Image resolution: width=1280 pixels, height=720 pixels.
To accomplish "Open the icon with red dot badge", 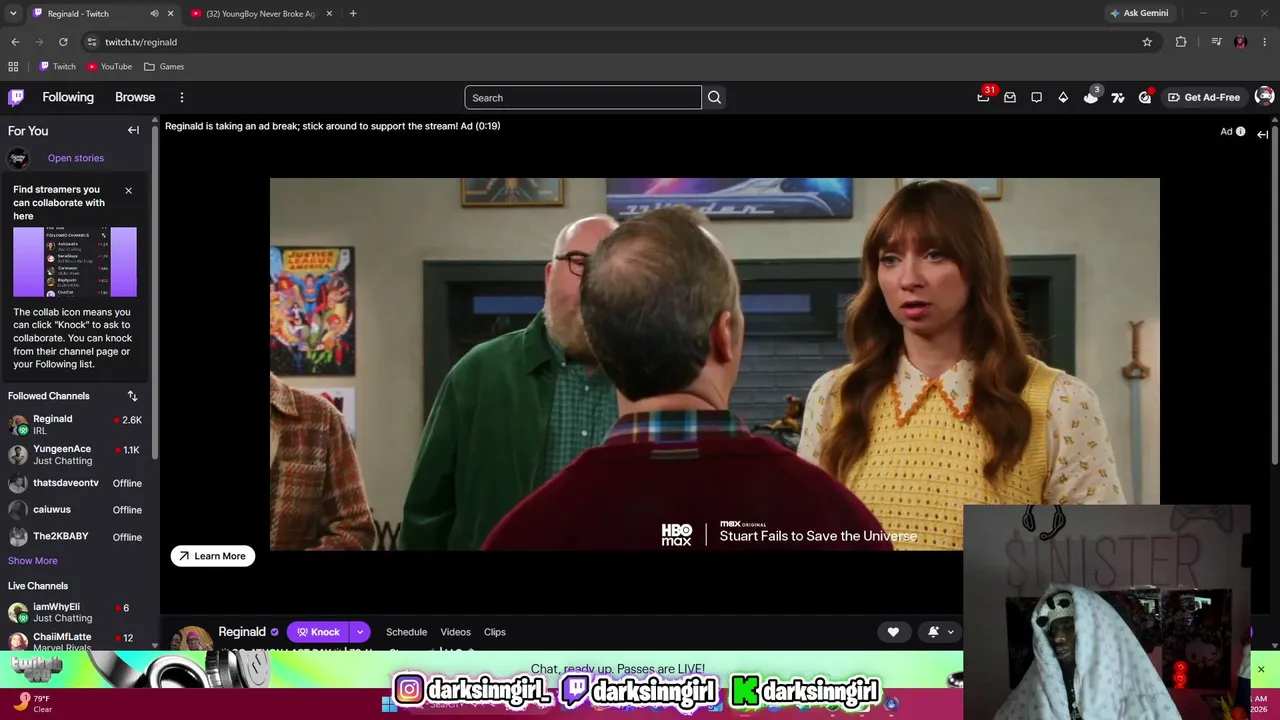I will point(1145,97).
